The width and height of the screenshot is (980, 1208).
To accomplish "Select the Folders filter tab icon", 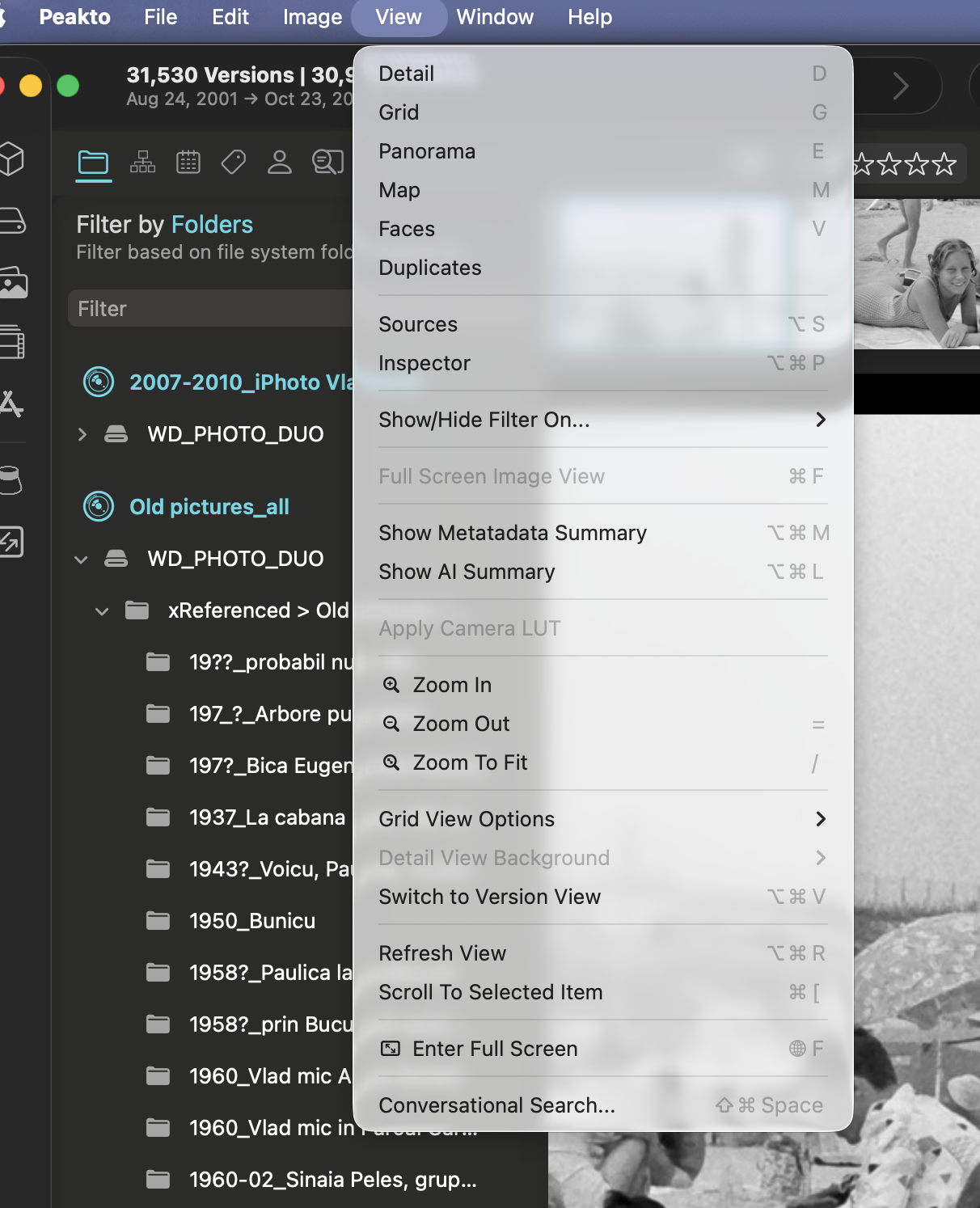I will click(x=93, y=163).
